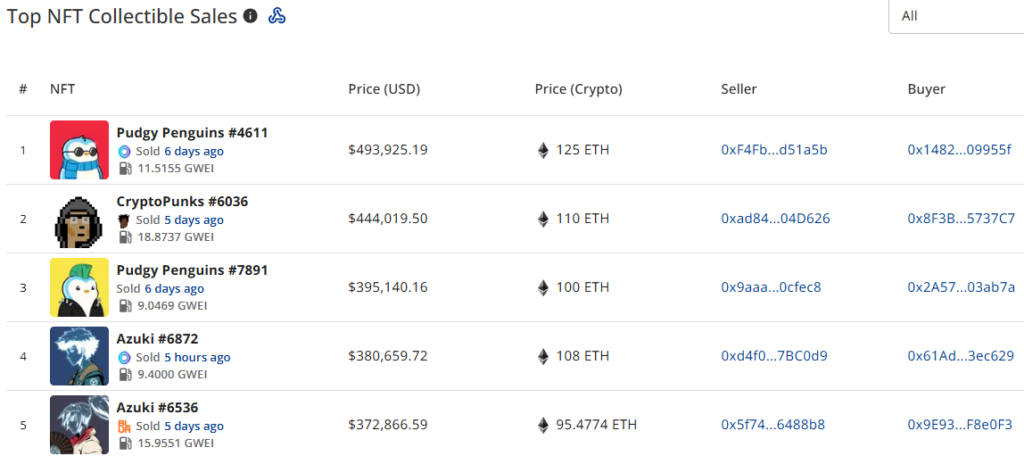Open buyer address 0x8F3B...5737C7
1024x456 pixels.
tap(961, 219)
